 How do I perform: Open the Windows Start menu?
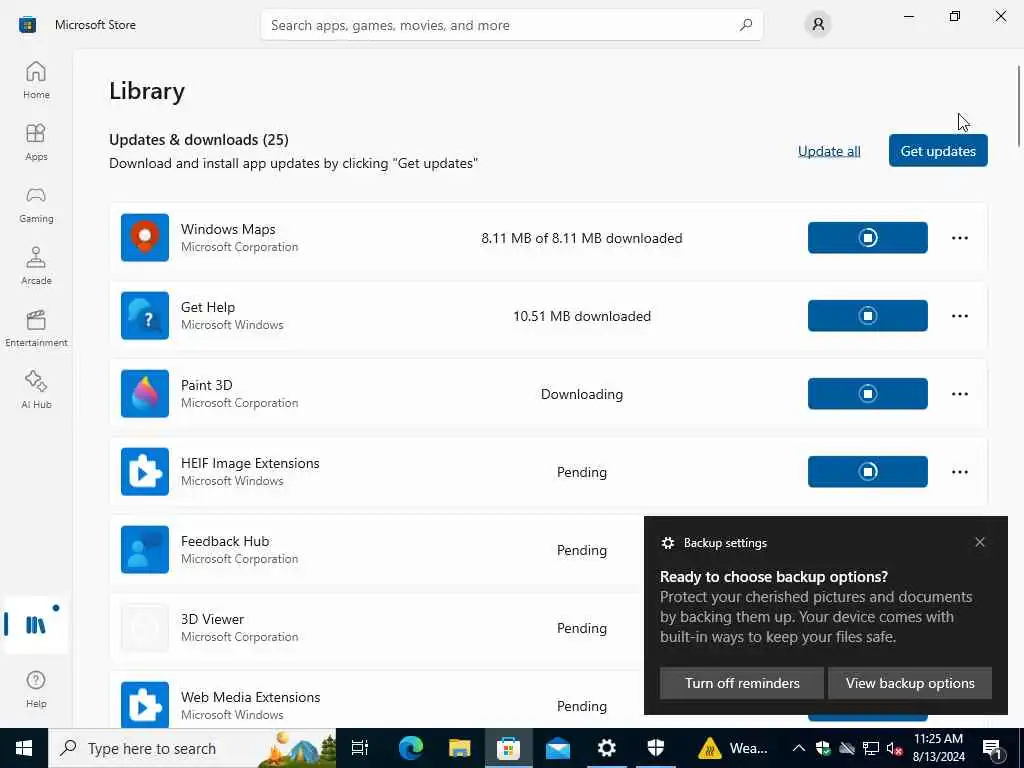click(24, 748)
